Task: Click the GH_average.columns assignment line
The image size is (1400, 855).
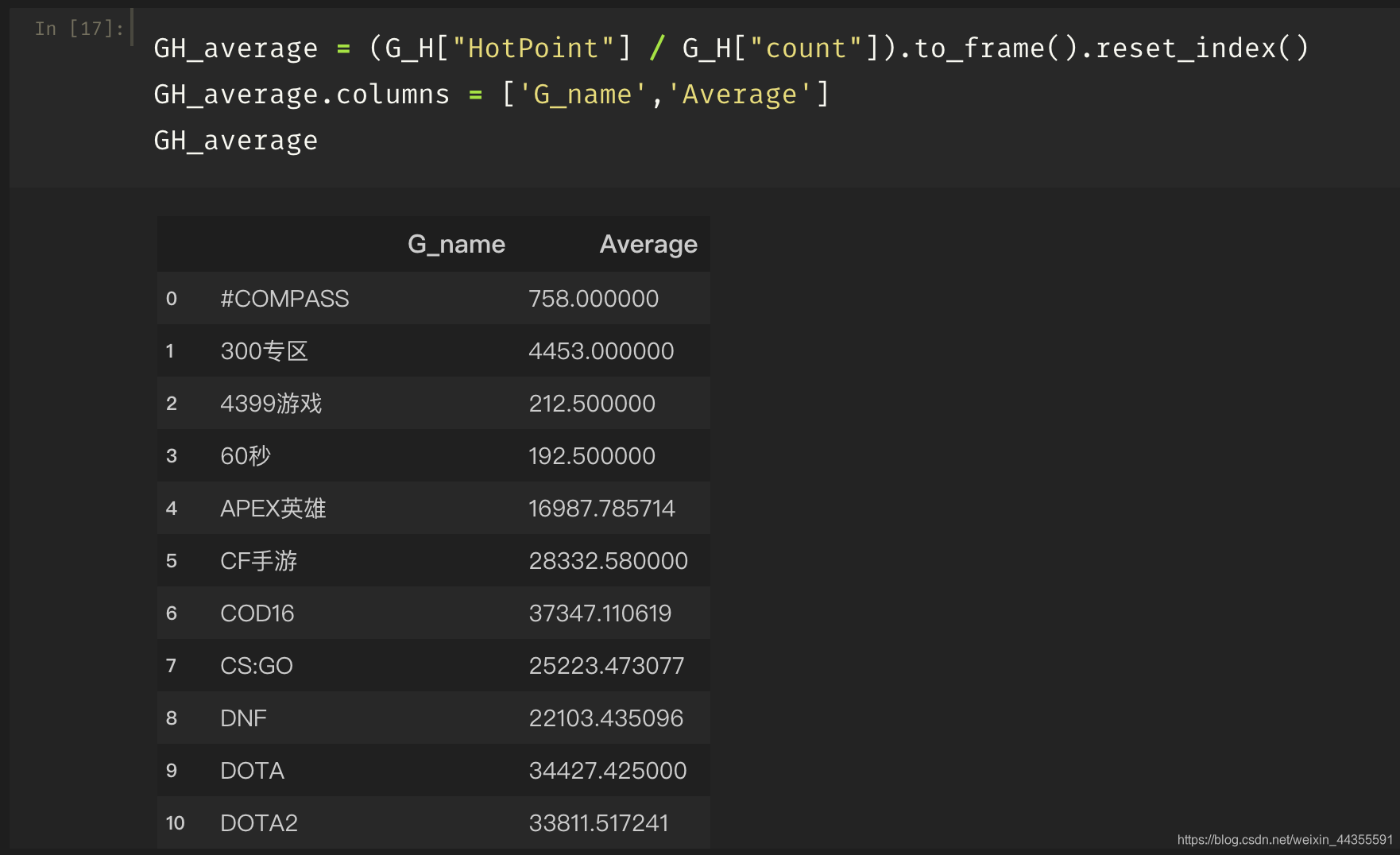Action: (x=491, y=95)
